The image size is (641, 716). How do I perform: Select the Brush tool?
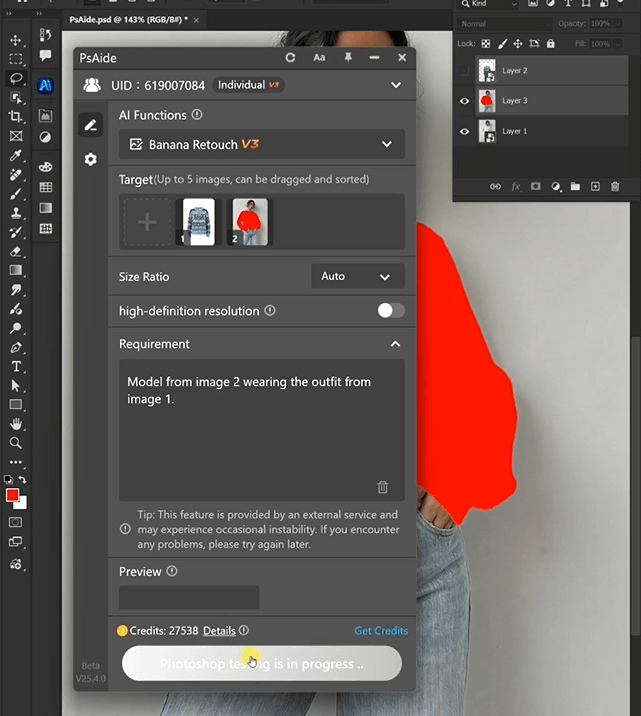tap(16, 194)
